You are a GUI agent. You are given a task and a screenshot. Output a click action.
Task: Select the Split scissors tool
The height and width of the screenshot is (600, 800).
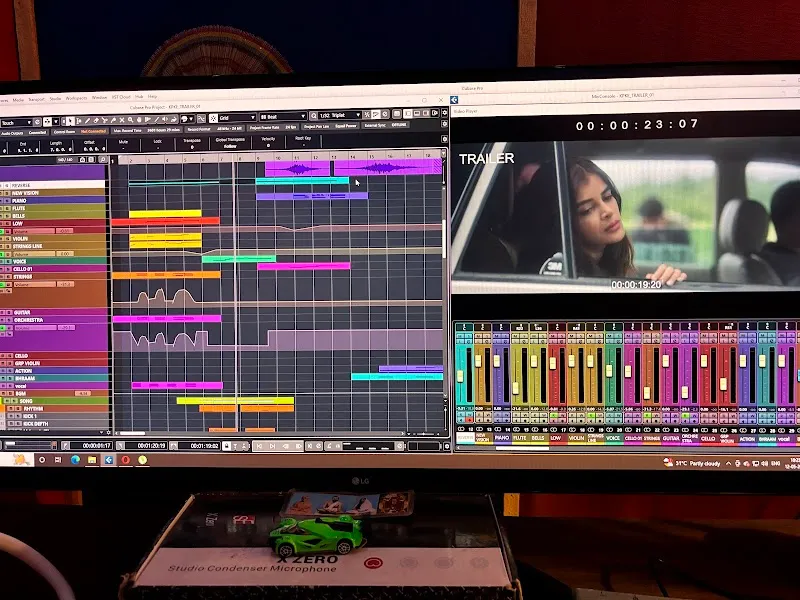[105, 120]
